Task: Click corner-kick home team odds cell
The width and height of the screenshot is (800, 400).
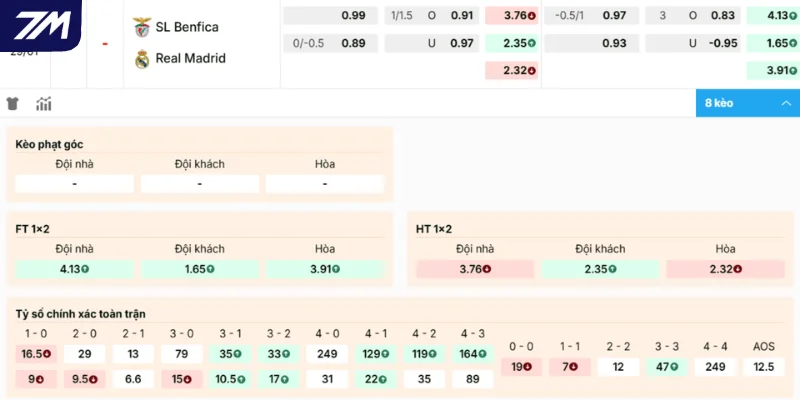Action: point(75,184)
